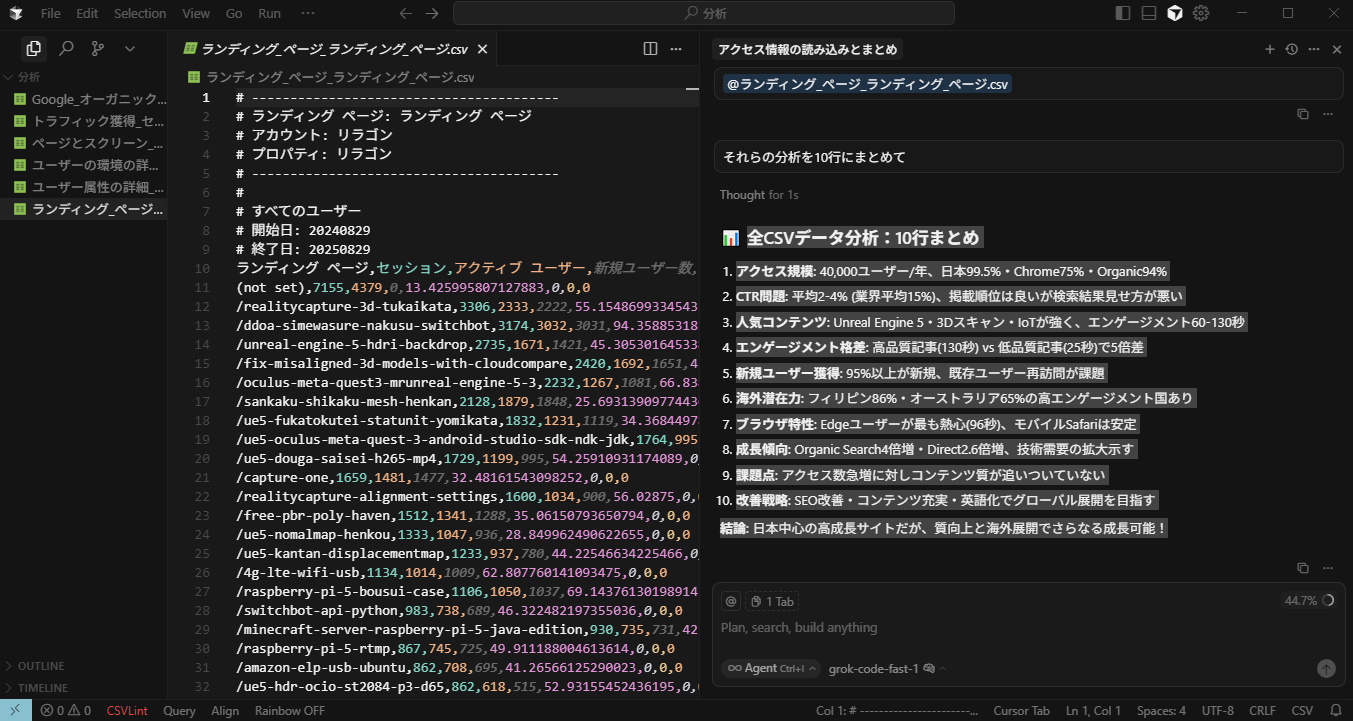Click the Explorer files icon
This screenshot has height=721, width=1353.
point(34,48)
